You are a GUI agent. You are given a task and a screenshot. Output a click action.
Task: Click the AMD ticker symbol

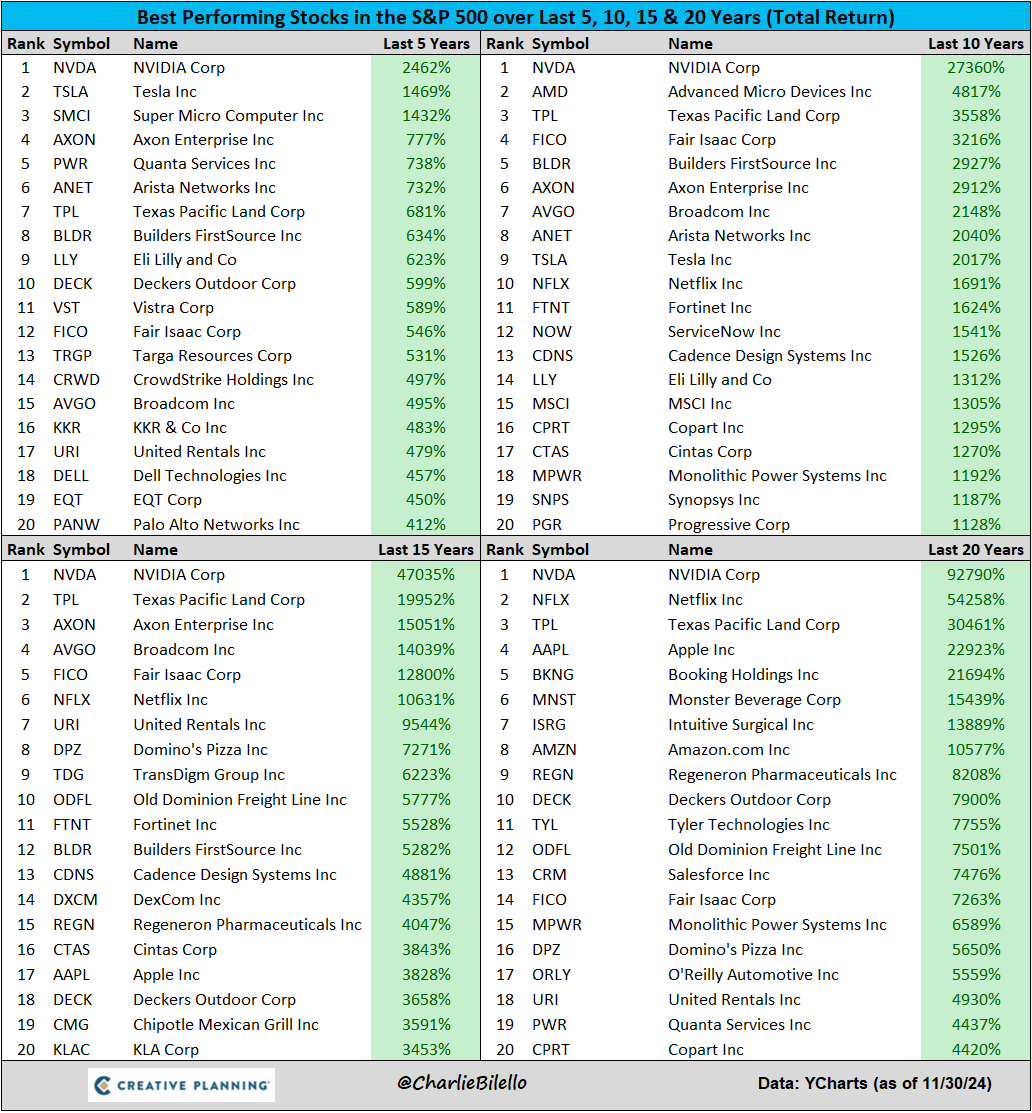tap(550, 92)
